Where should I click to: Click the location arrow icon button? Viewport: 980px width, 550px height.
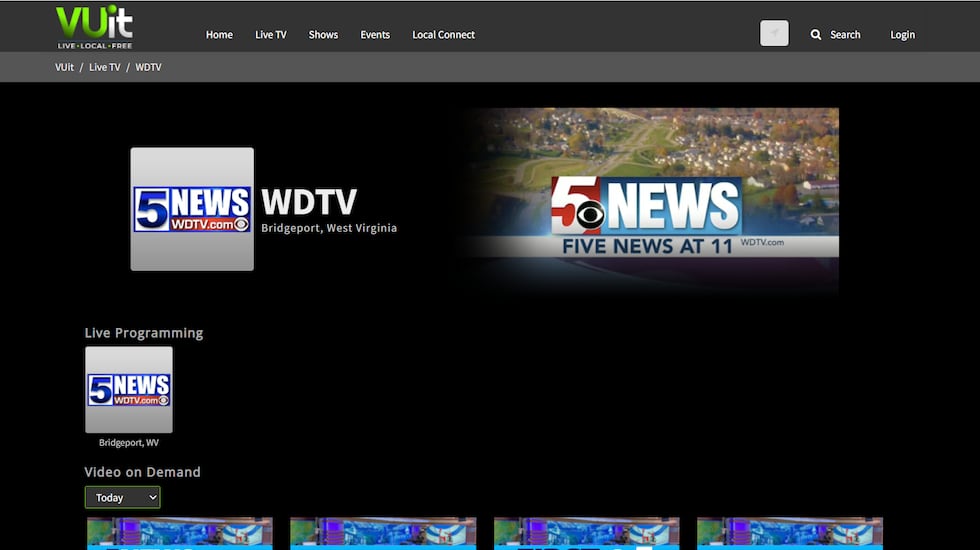[774, 33]
